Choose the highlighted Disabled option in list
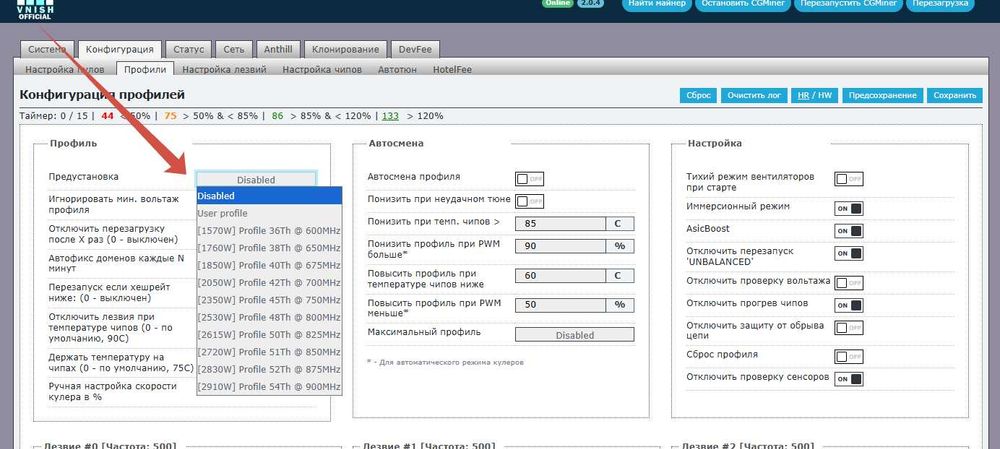The image size is (1000, 449). point(269,196)
